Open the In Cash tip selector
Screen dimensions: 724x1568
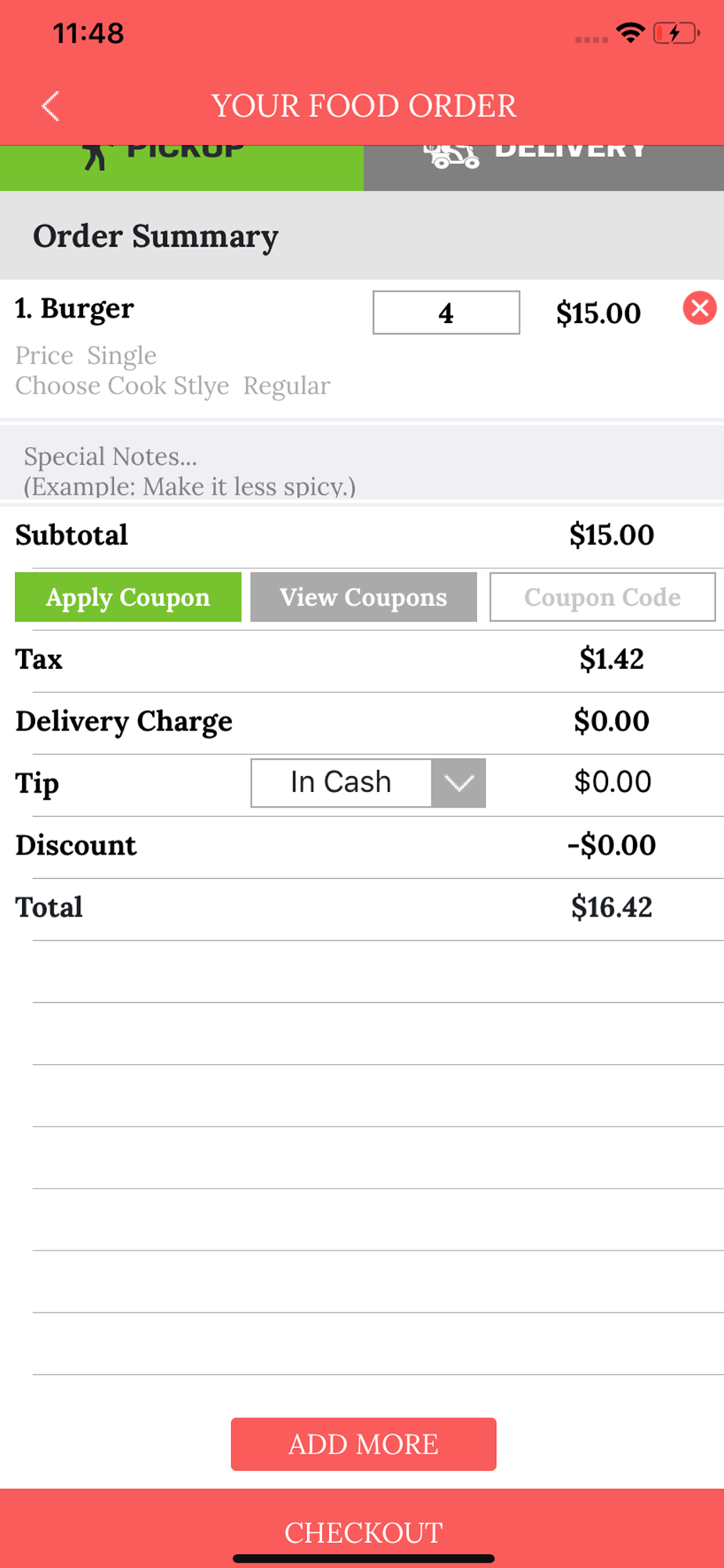341,782
